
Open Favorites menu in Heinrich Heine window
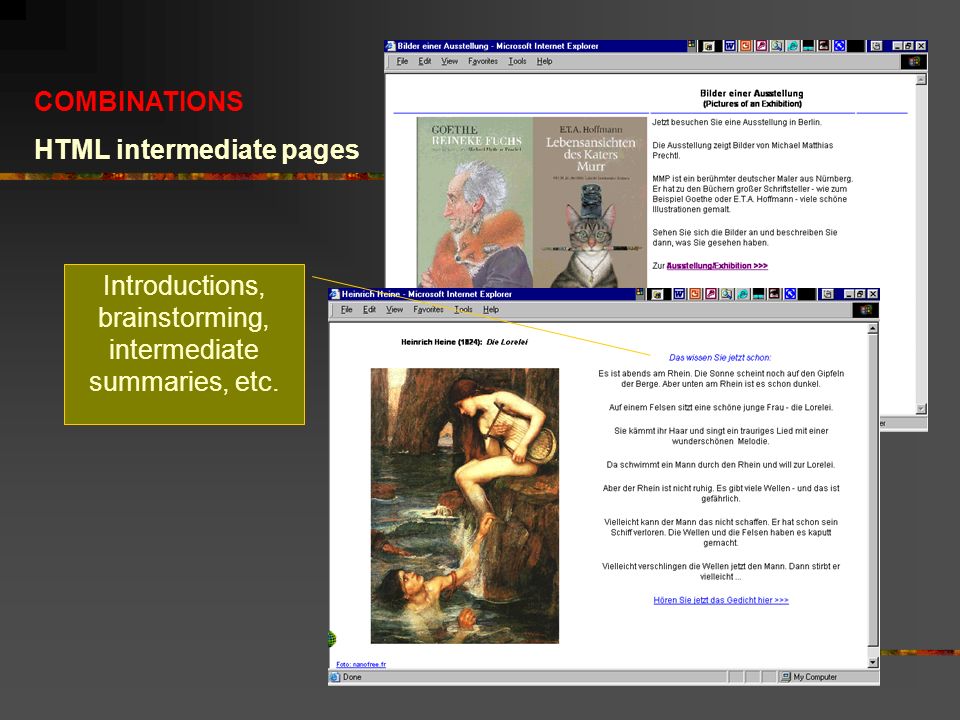pos(428,310)
